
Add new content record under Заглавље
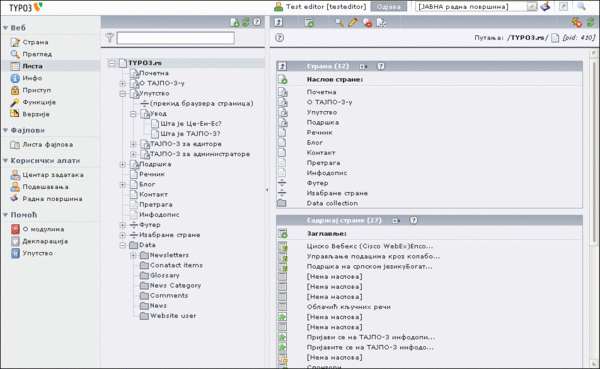[x=283, y=234]
